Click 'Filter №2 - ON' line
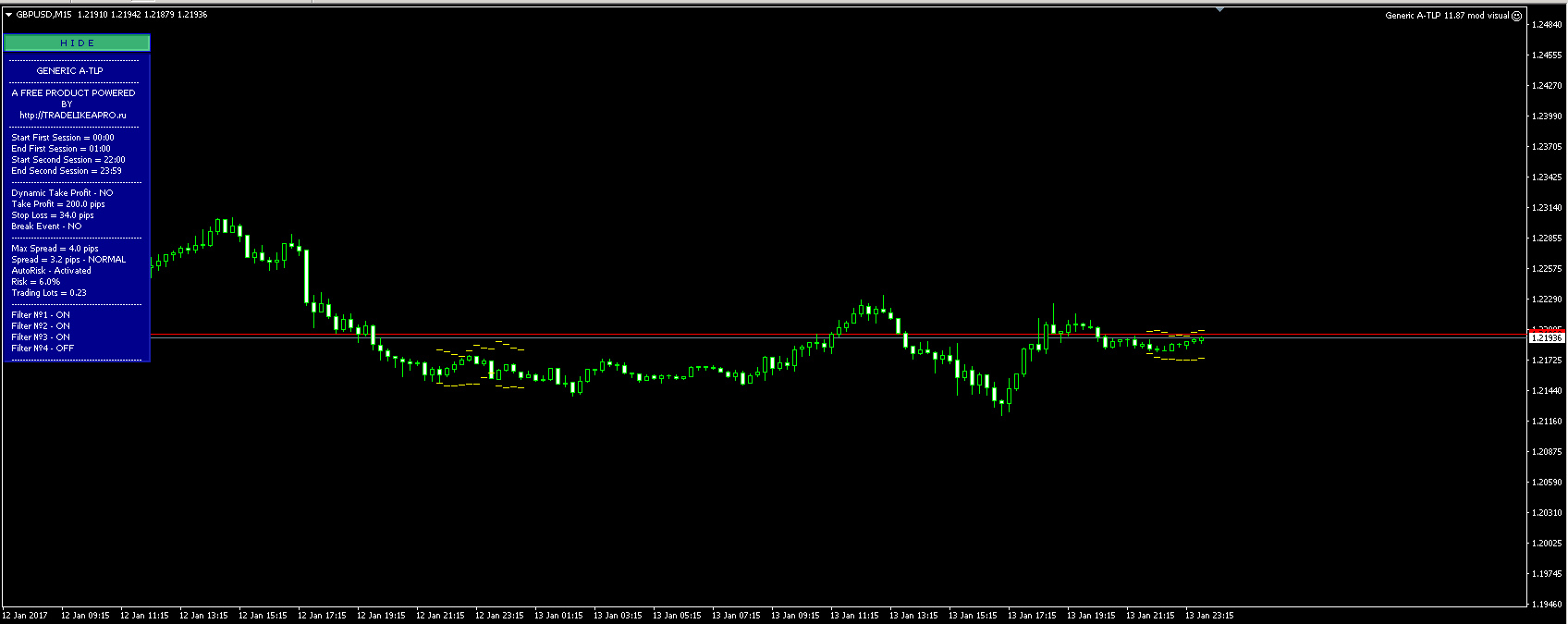The image size is (1568, 624). (41, 326)
